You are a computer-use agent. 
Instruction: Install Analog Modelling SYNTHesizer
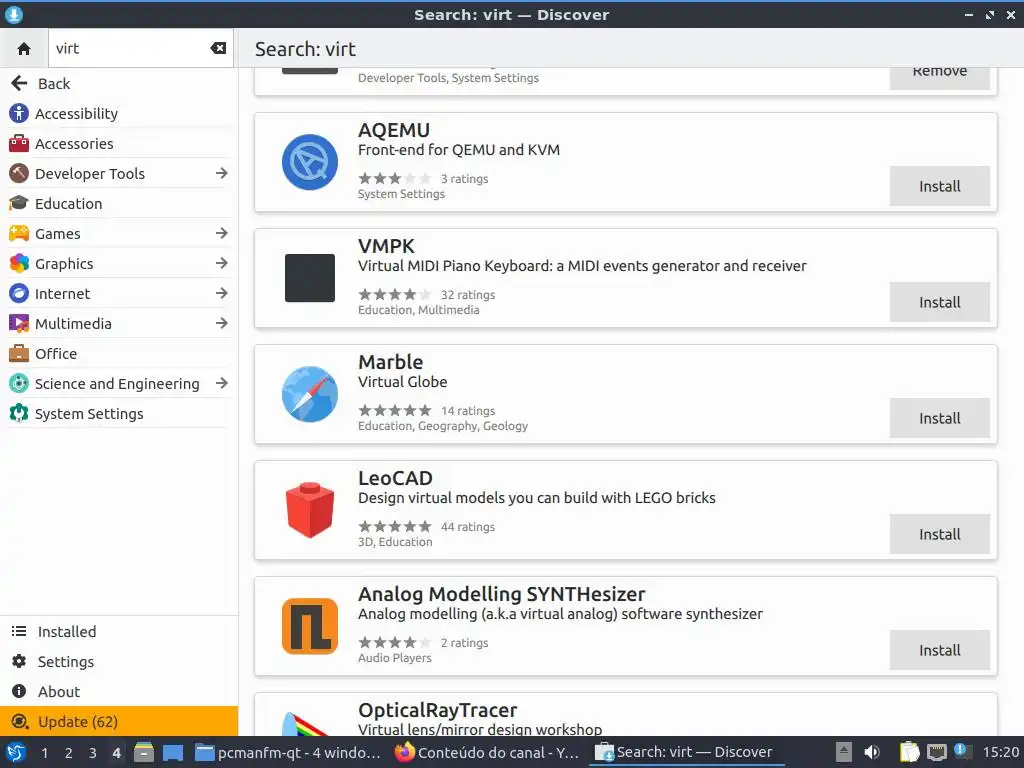point(939,650)
